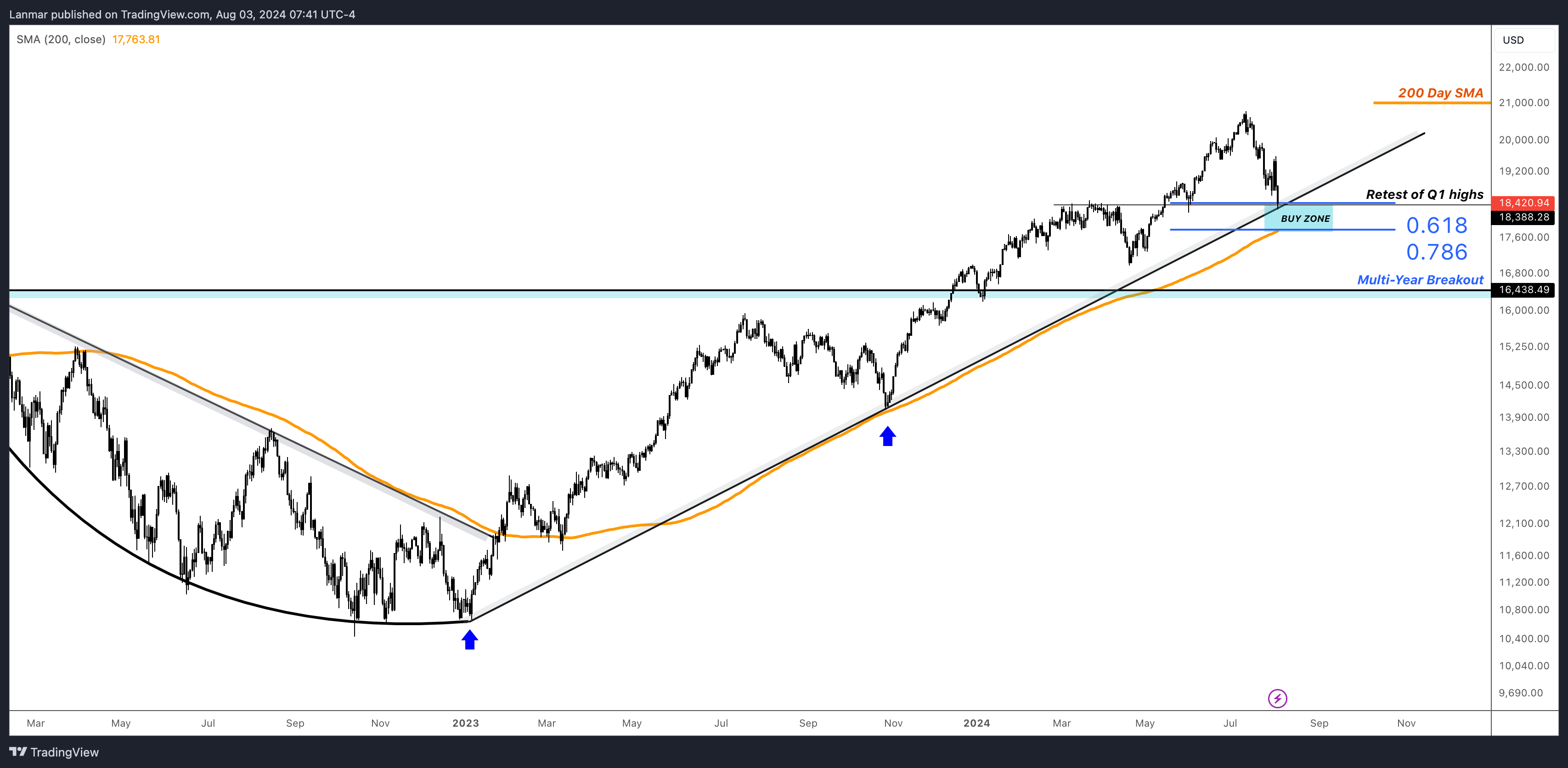This screenshot has height=768, width=1568.
Task: Click the TradingView logo at bottom left
Action: tap(54, 752)
